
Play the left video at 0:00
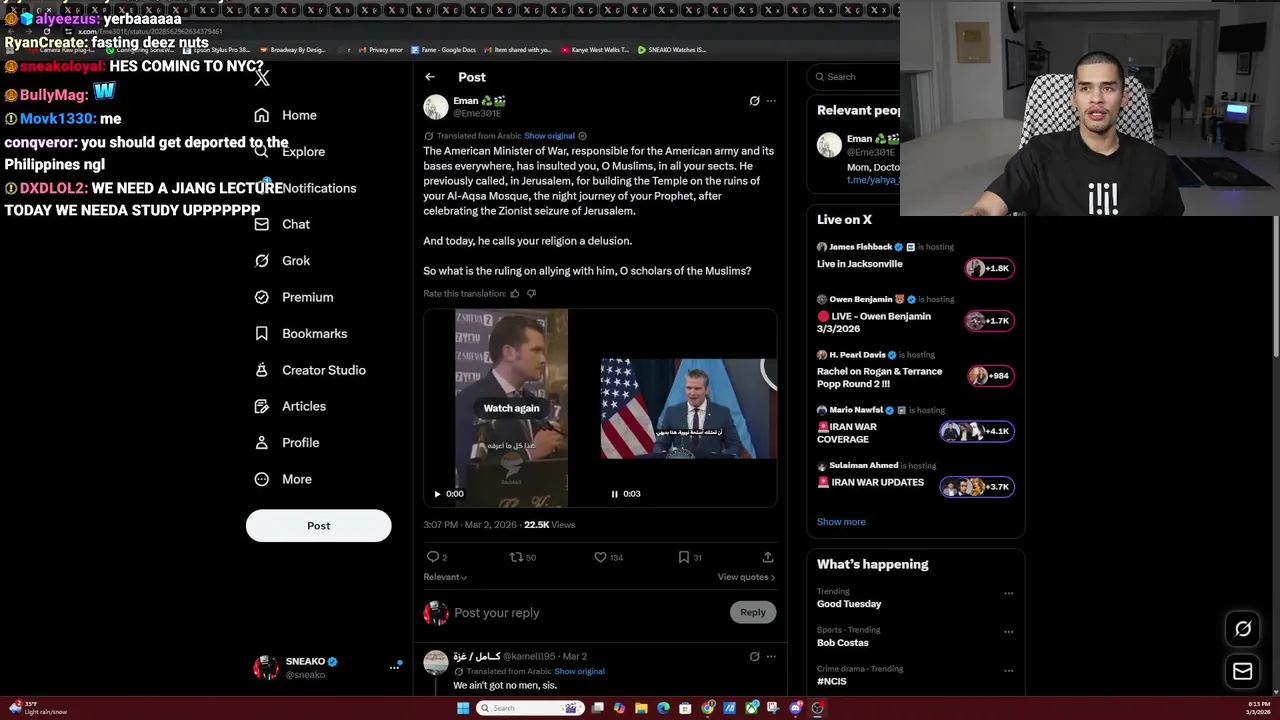437,494
